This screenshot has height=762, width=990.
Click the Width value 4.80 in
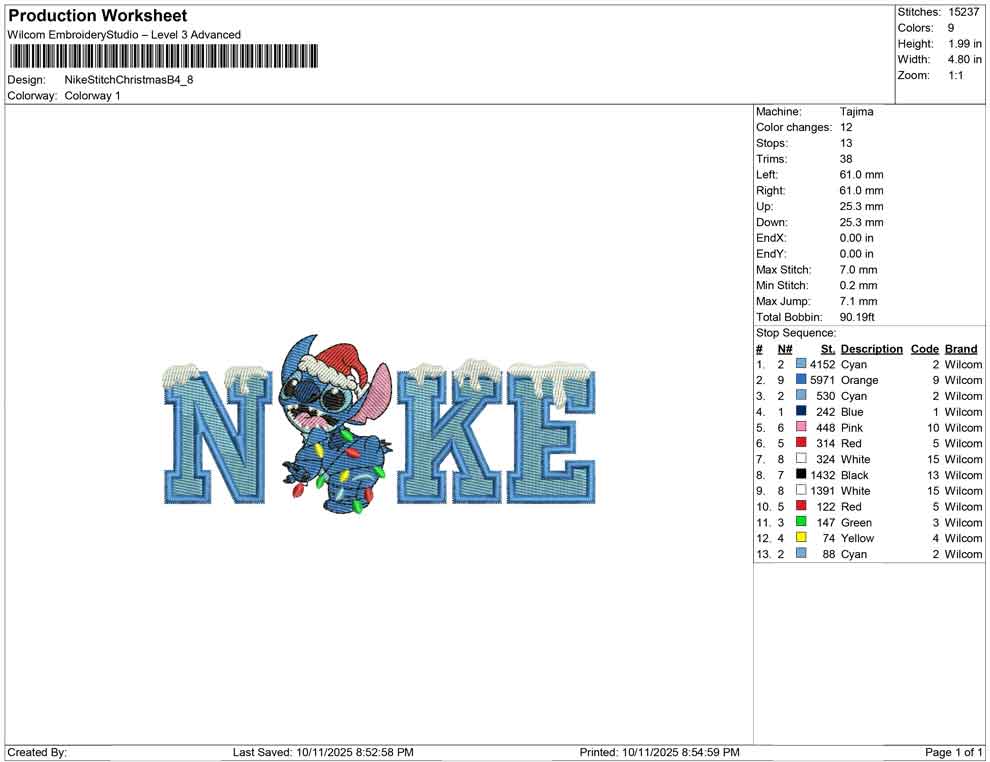pos(965,59)
